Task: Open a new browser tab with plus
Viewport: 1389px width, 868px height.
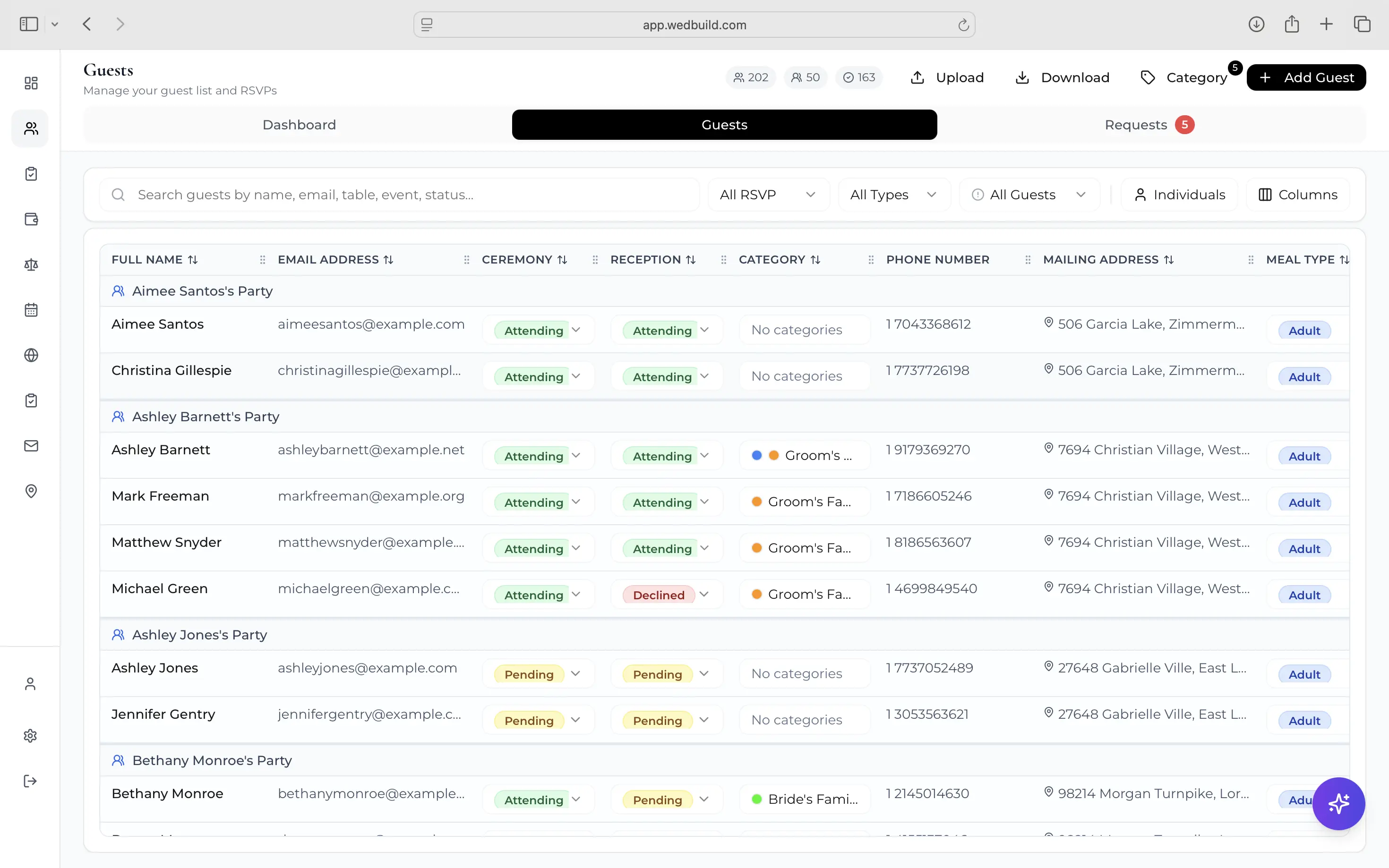Action: (x=1327, y=24)
